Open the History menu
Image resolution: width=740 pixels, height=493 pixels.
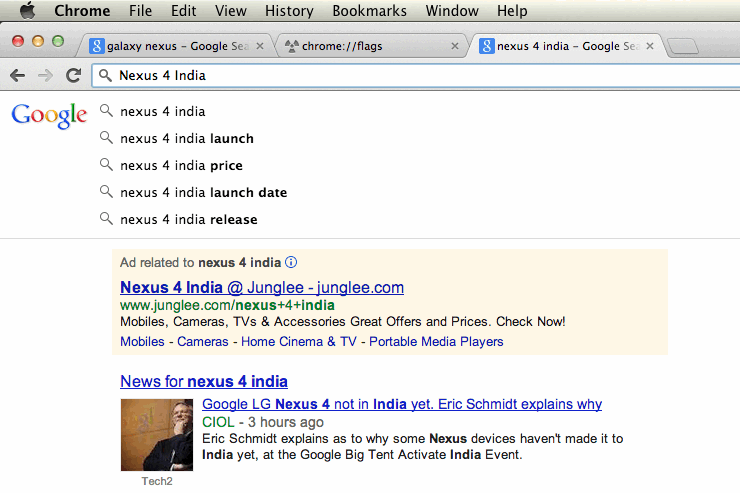coord(289,10)
